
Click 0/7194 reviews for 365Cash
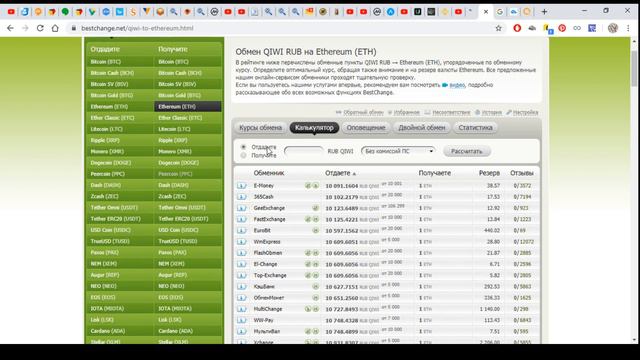pos(522,197)
